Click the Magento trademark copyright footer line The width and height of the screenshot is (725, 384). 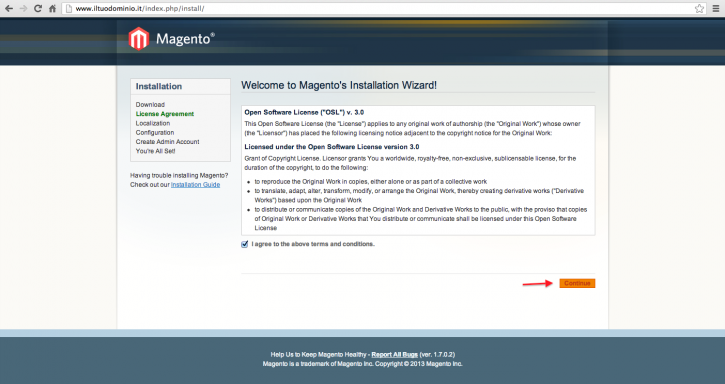362,364
